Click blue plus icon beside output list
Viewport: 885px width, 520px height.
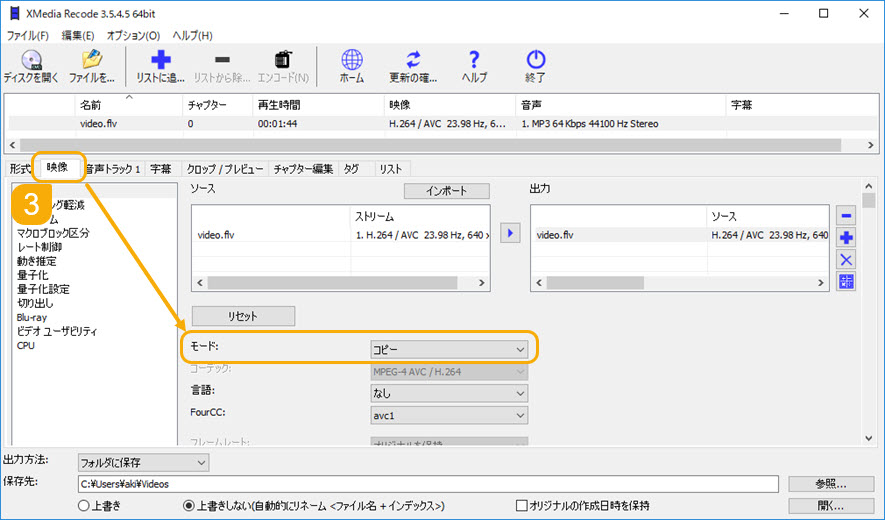[845, 237]
